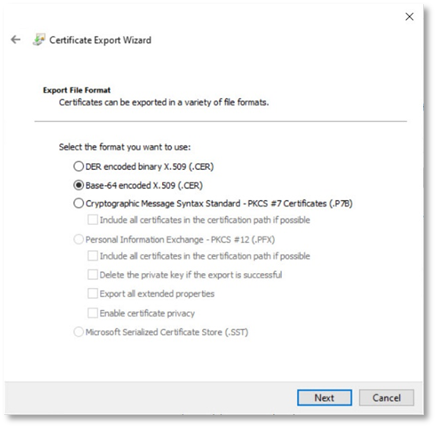Enable Delete the private key if successful
This screenshot has height=427, width=436.
pos(92,275)
